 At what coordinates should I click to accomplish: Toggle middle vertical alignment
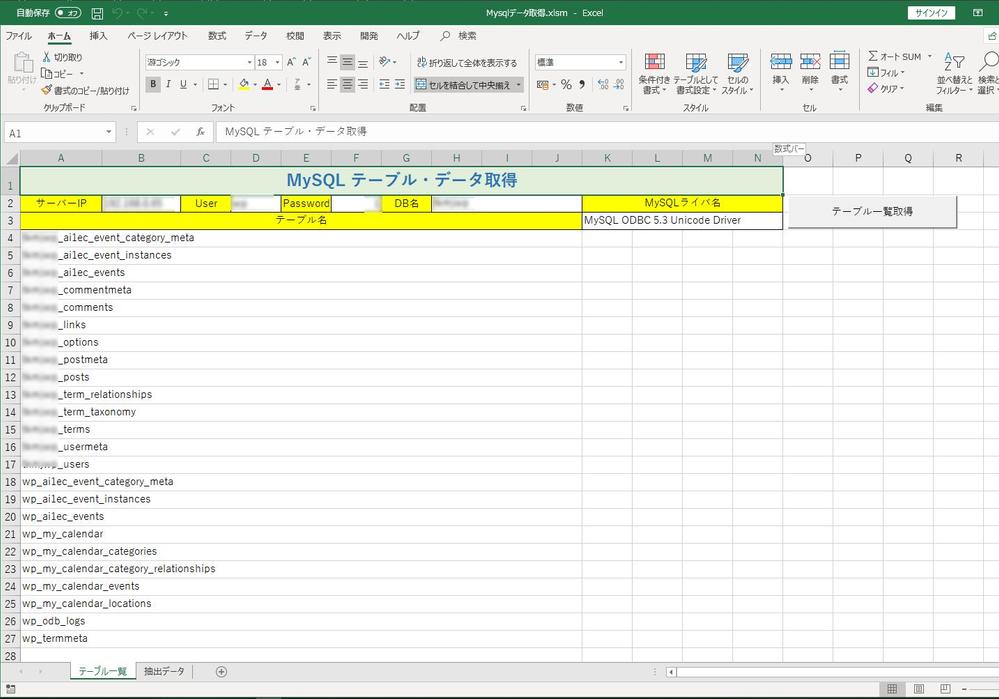pos(347,62)
